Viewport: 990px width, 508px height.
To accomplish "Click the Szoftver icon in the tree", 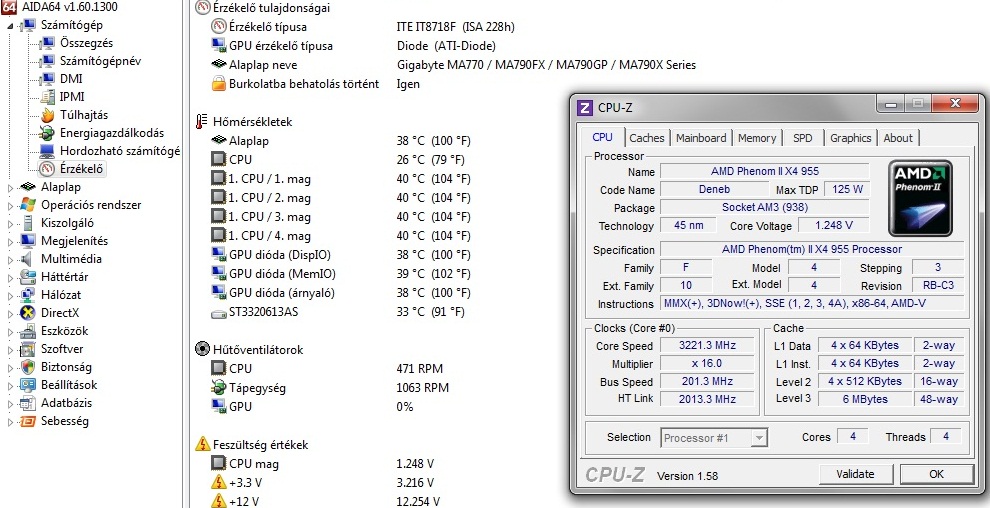I will click(x=28, y=349).
